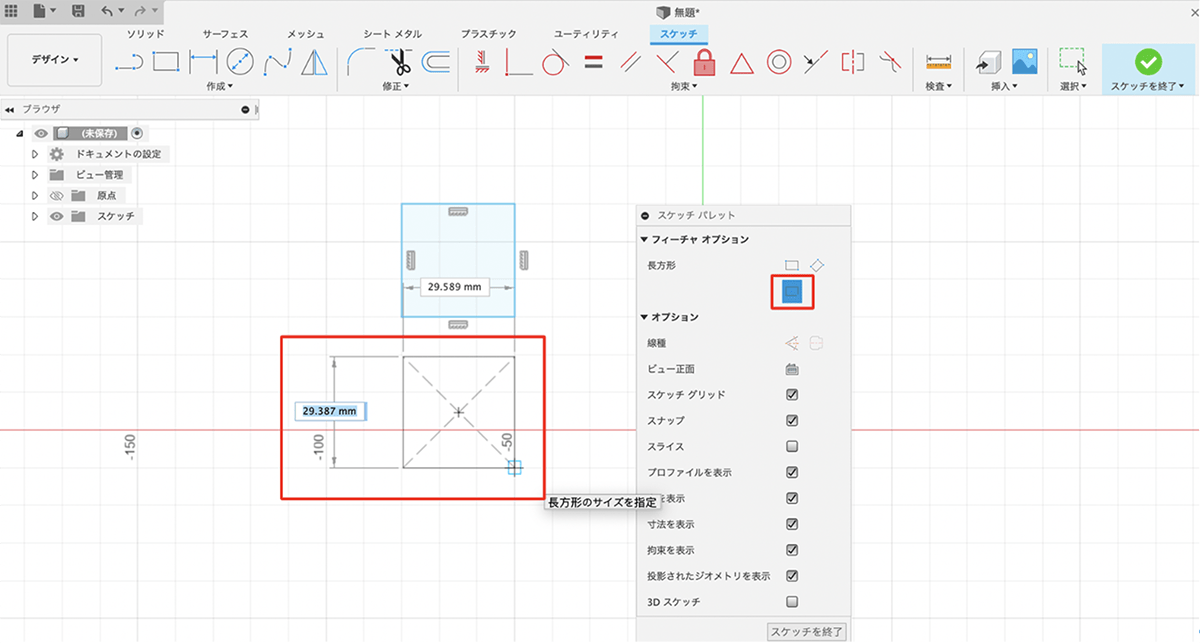Open the デザイン workspace dropdown
Viewport: 1200px width, 643px height.
(x=54, y=60)
